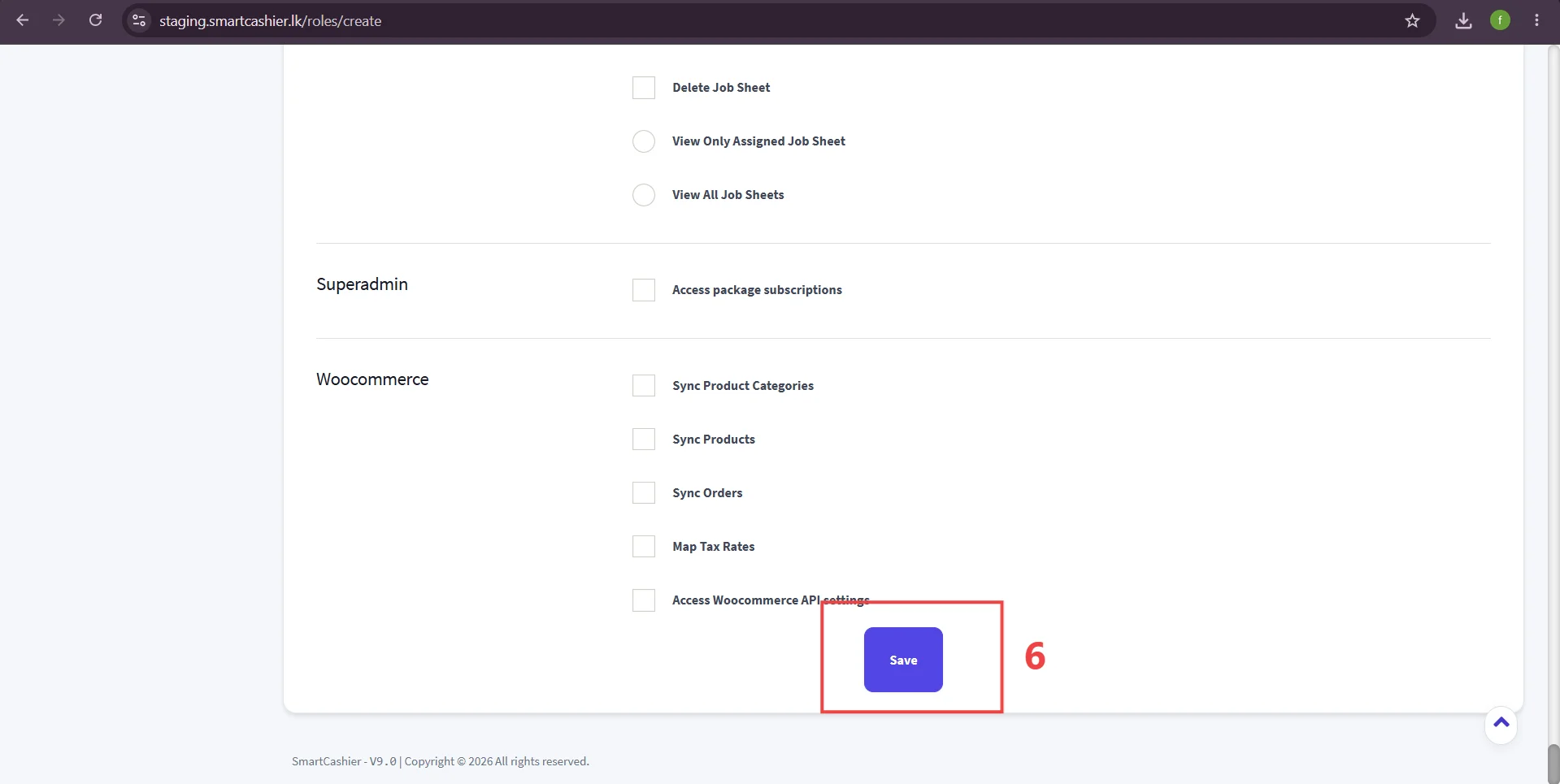Image resolution: width=1560 pixels, height=784 pixels.
Task: Go back using browser back arrow
Action: pyautogui.click(x=23, y=20)
